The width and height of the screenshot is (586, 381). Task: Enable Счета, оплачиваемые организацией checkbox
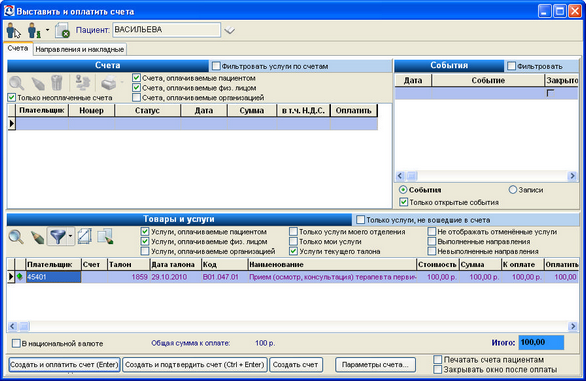(x=136, y=98)
